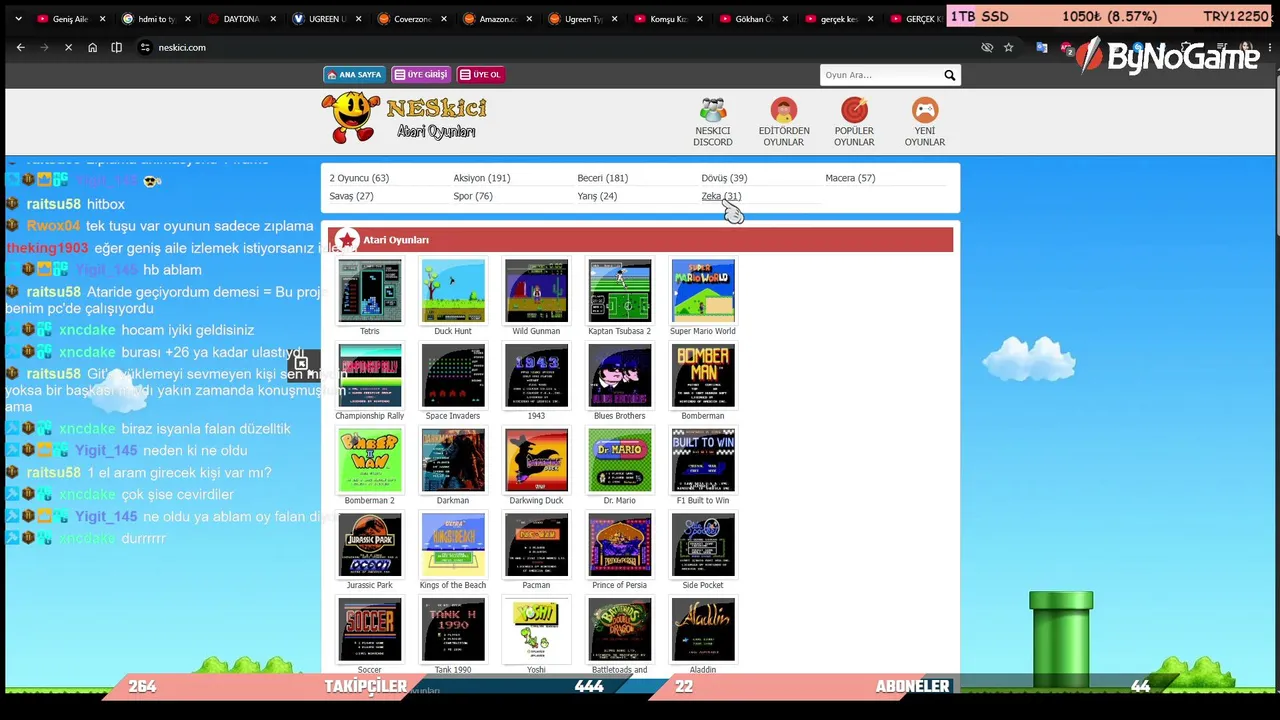
Task: Click the site info icon beside neskici.com
Action: (x=145, y=47)
